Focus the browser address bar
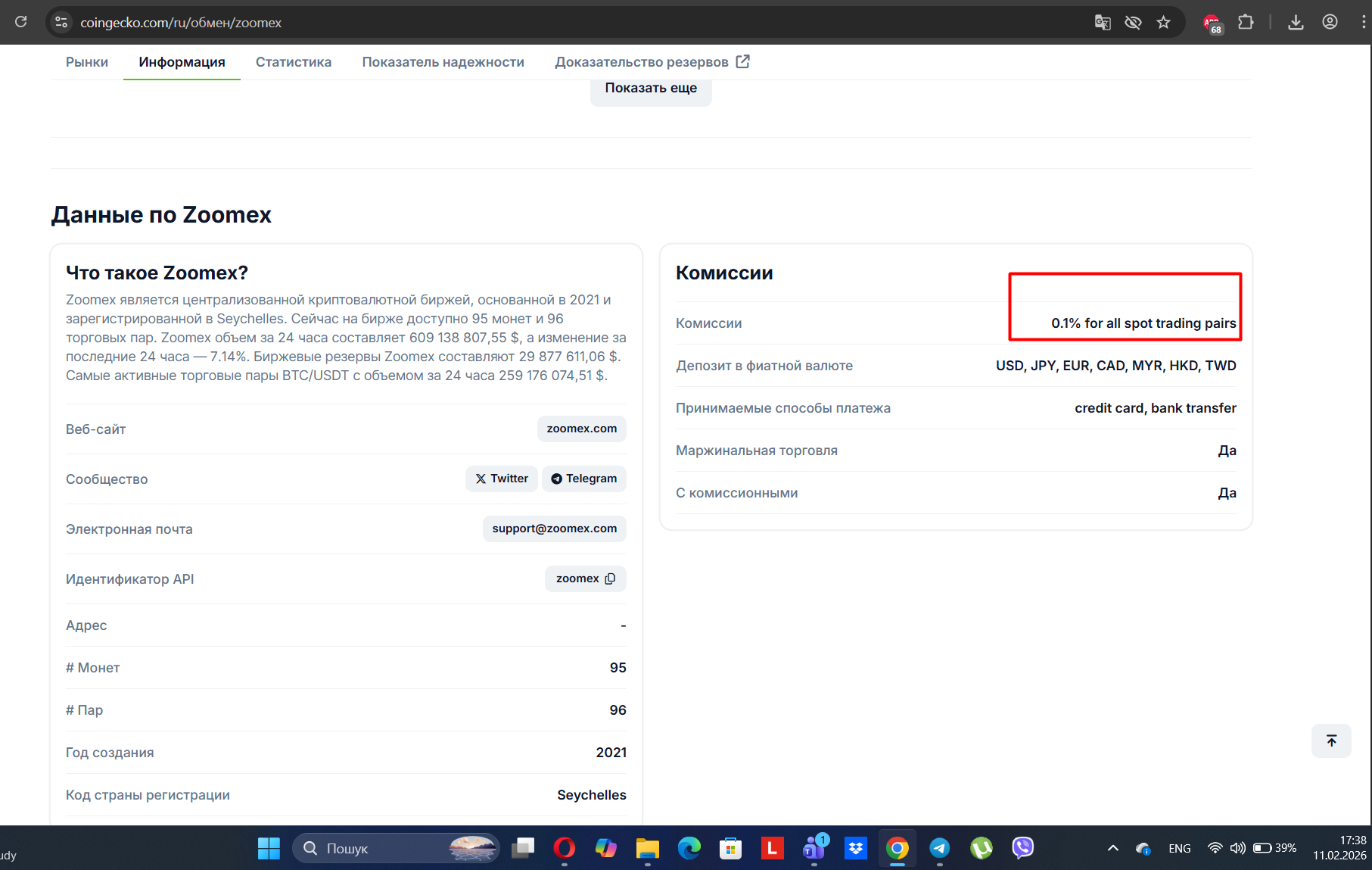 click(x=575, y=23)
